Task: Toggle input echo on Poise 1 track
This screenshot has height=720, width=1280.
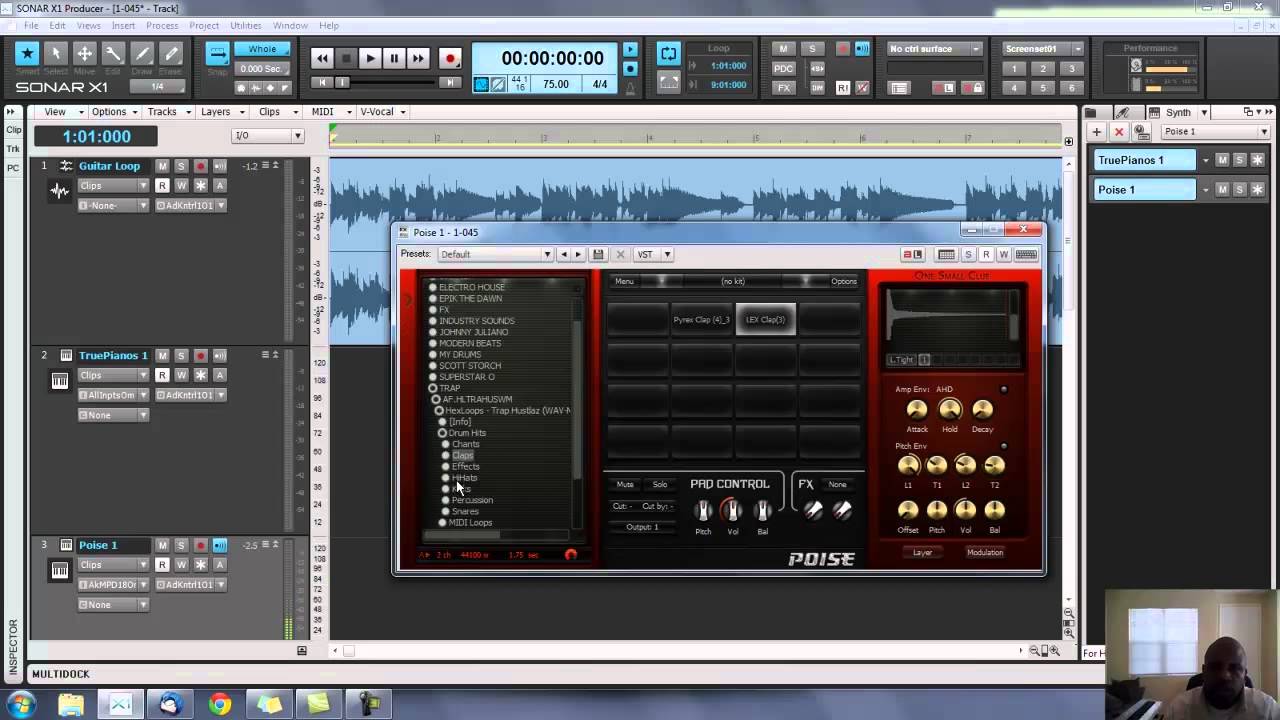Action: (x=219, y=545)
